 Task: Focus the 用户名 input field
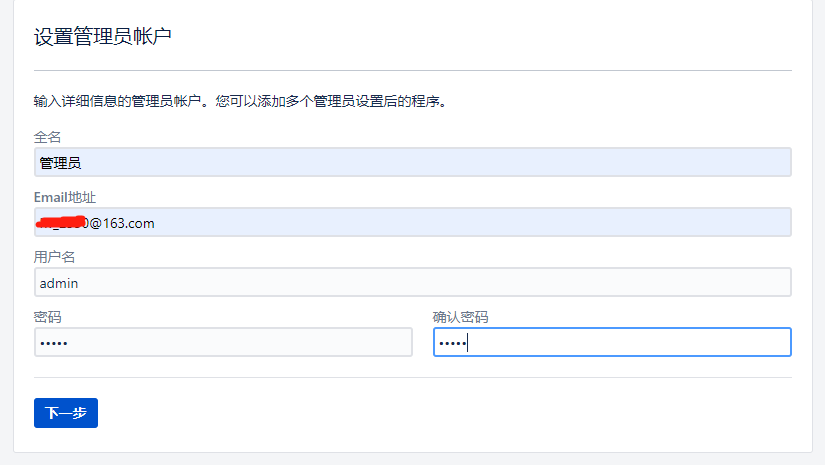click(412, 282)
